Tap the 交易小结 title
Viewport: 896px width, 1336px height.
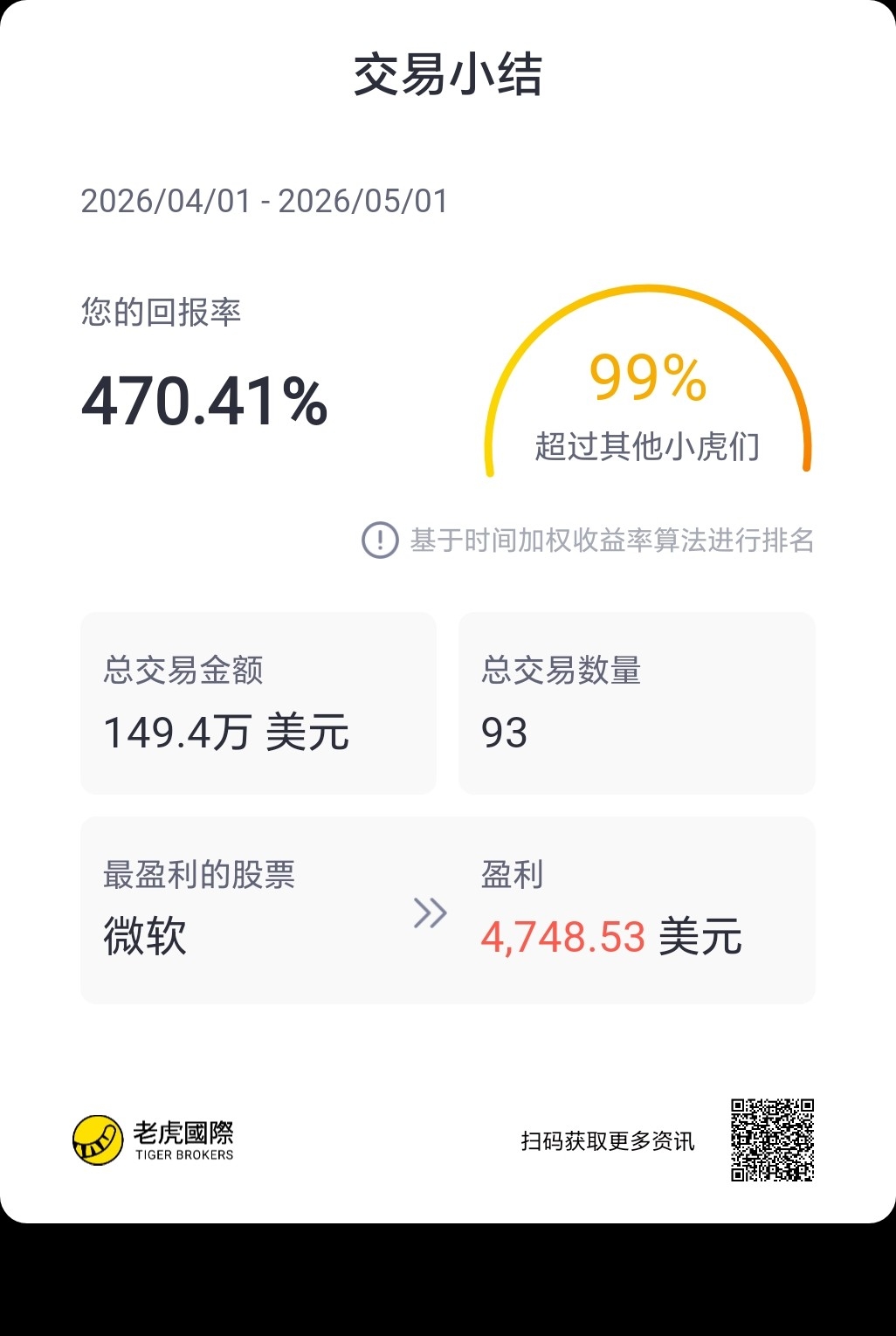click(x=448, y=74)
